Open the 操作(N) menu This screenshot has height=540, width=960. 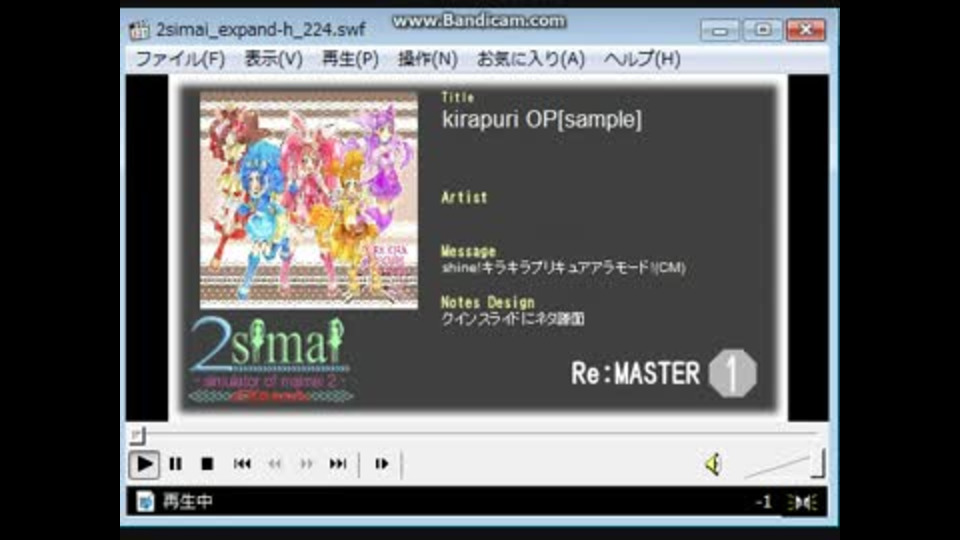pos(427,59)
